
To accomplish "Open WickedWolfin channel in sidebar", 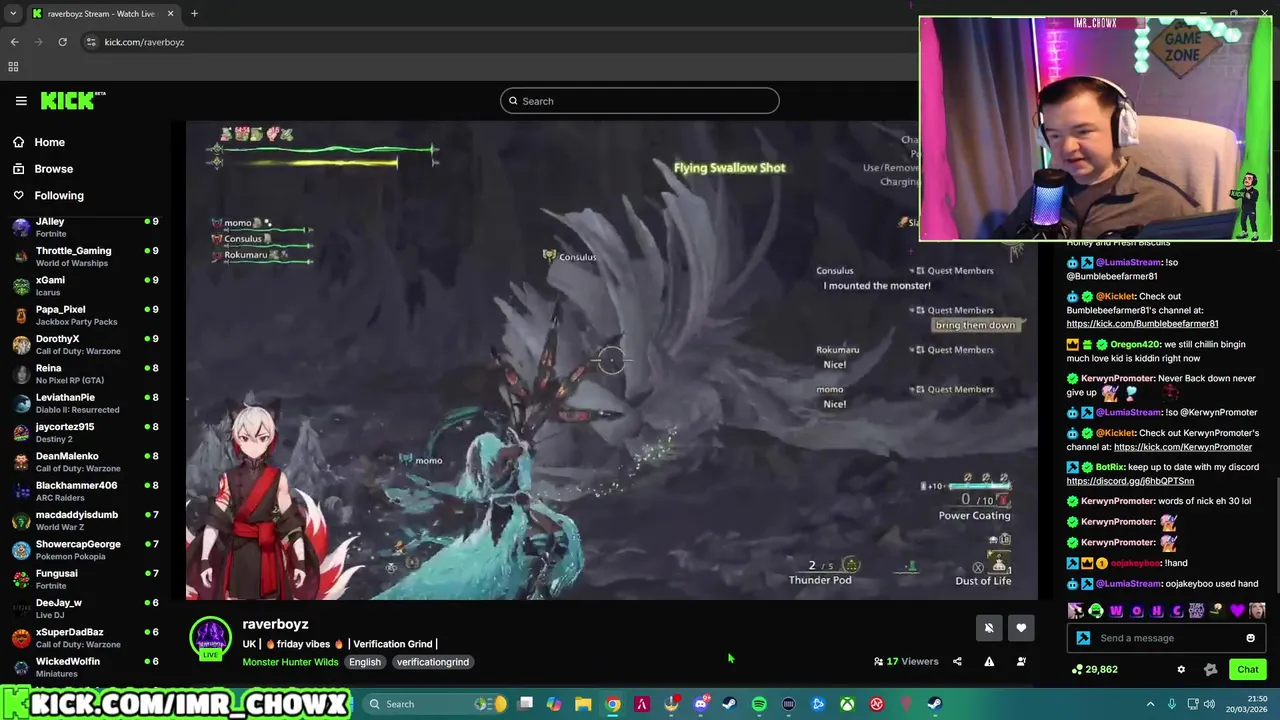I will (x=85, y=666).
